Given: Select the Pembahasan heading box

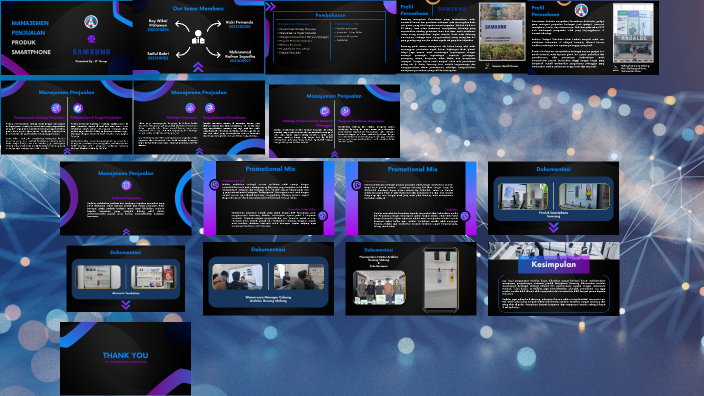Looking at the screenshot, I should pyautogui.click(x=330, y=15).
